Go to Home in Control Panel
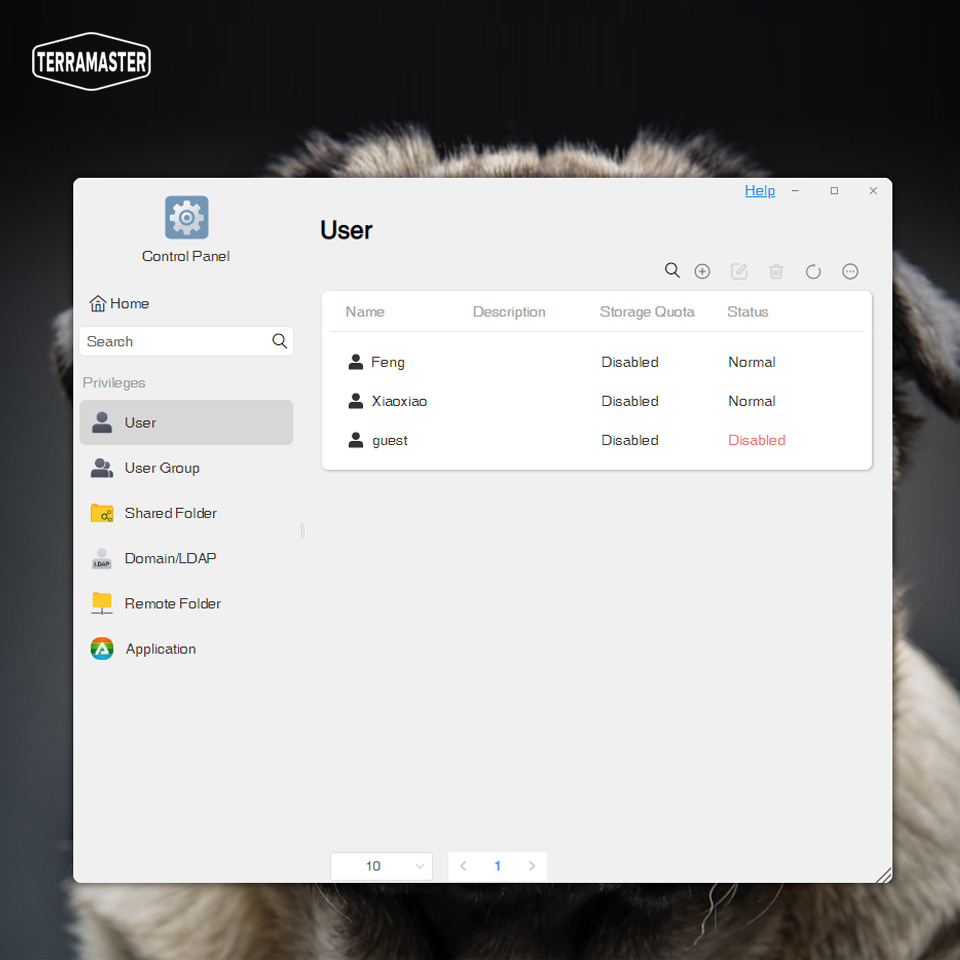This screenshot has height=960, width=960. (x=119, y=303)
